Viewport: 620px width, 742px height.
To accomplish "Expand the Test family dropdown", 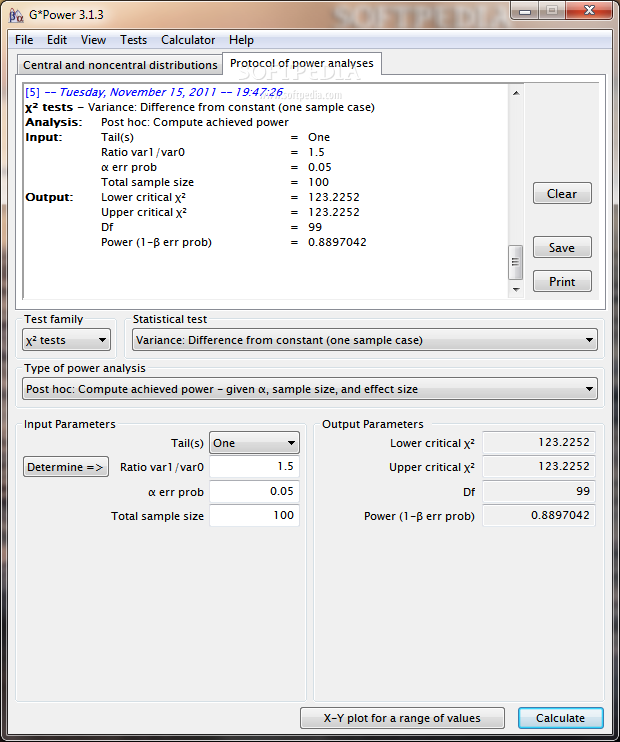I will coord(66,340).
